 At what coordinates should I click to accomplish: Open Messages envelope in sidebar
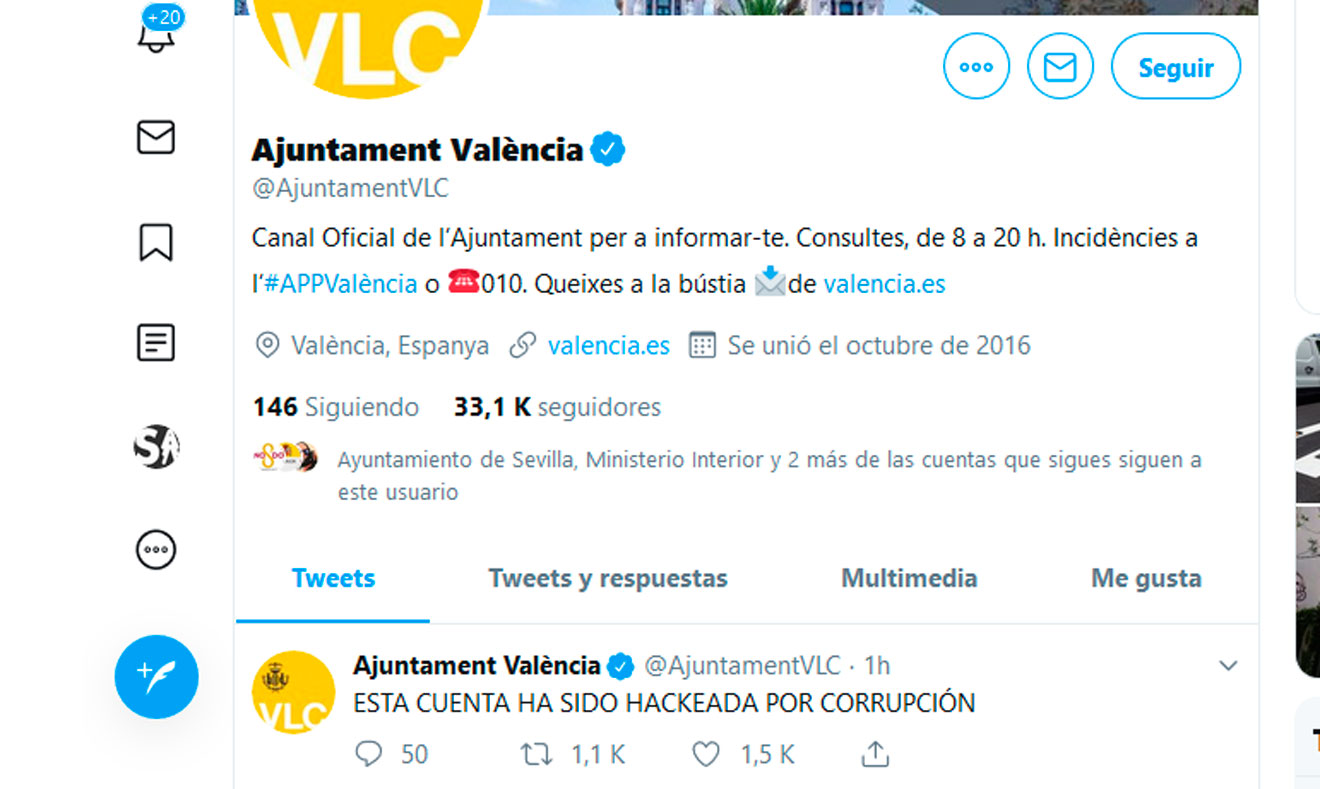156,137
